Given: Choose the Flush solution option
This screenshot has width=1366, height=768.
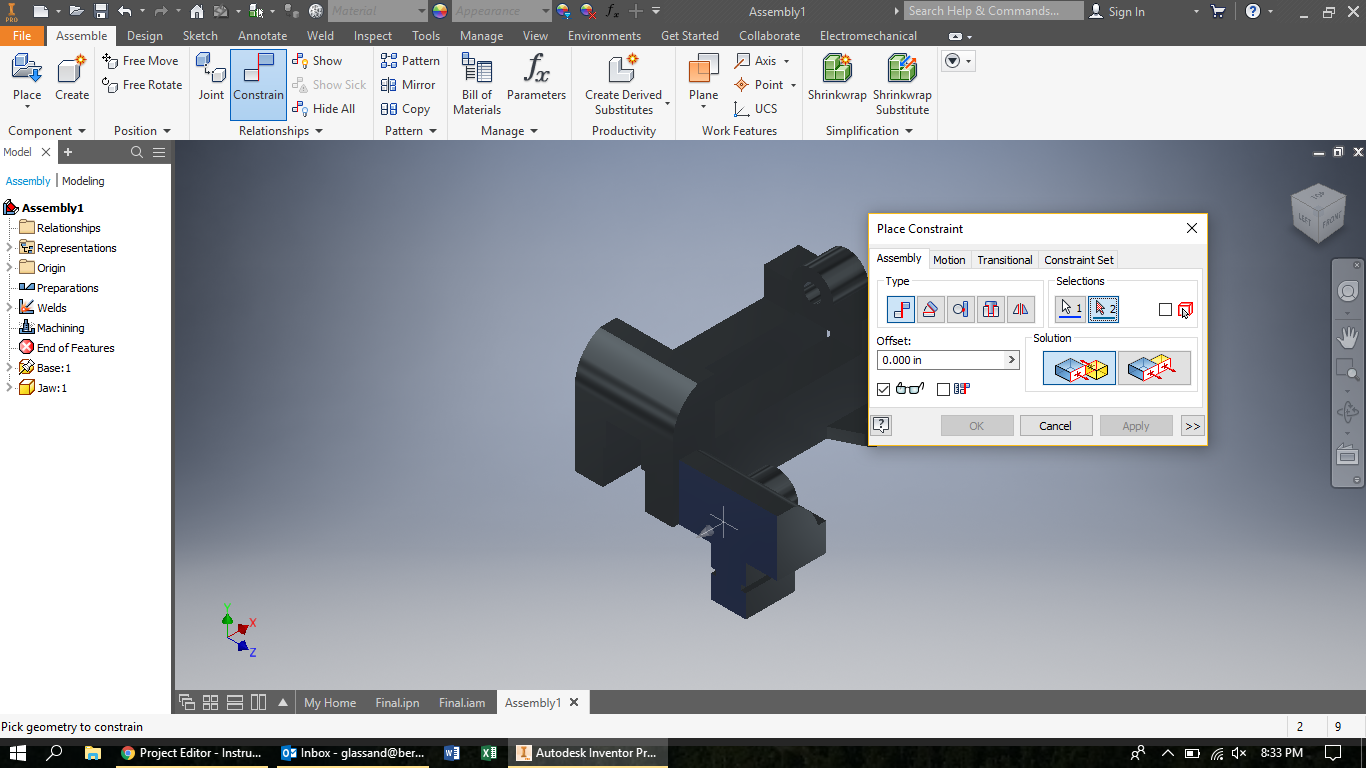Looking at the screenshot, I should click(x=1154, y=368).
